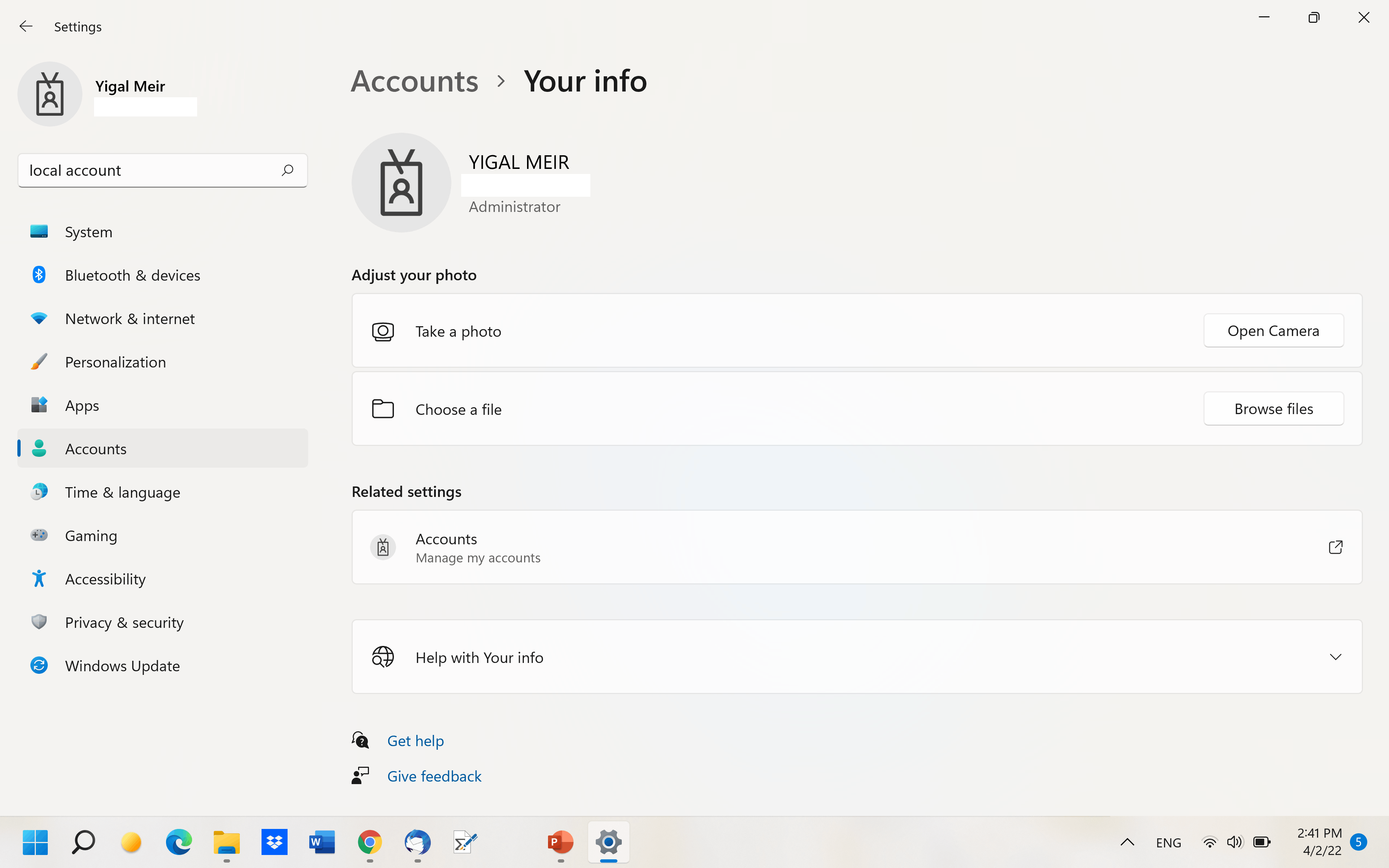Click the folder icon beside Choose a file
This screenshot has height=868, width=1389.
click(383, 409)
